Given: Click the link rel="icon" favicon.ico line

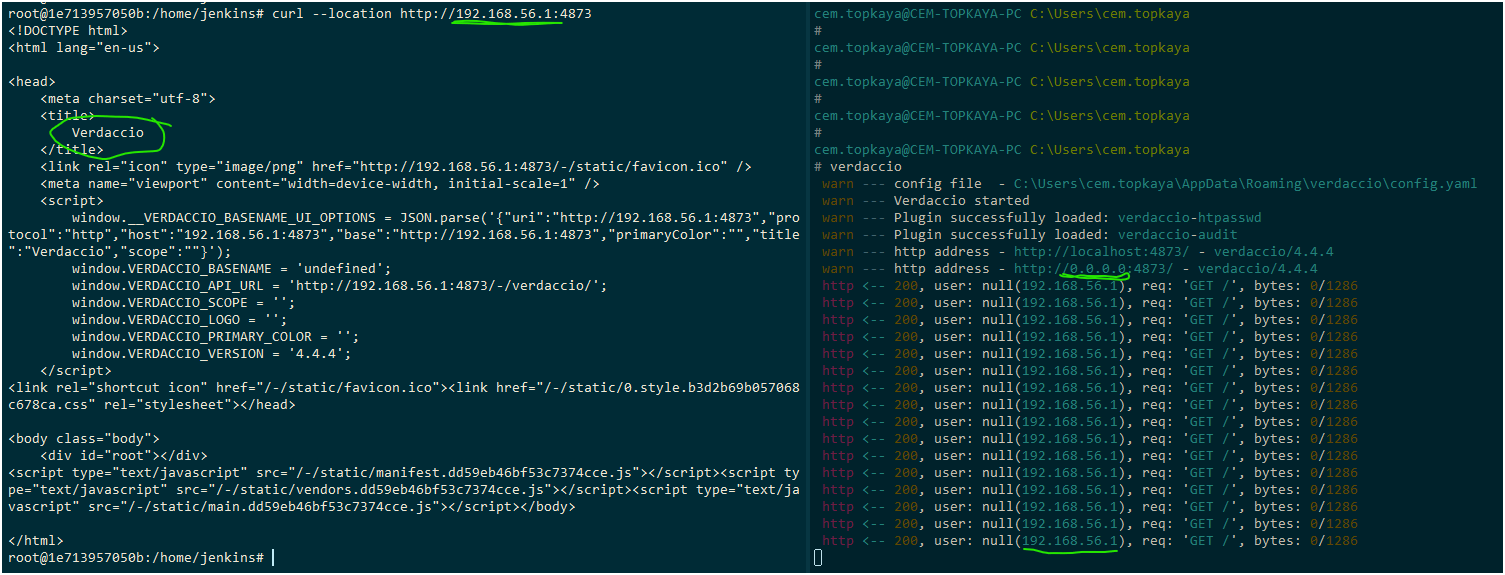Looking at the screenshot, I should click(396, 167).
